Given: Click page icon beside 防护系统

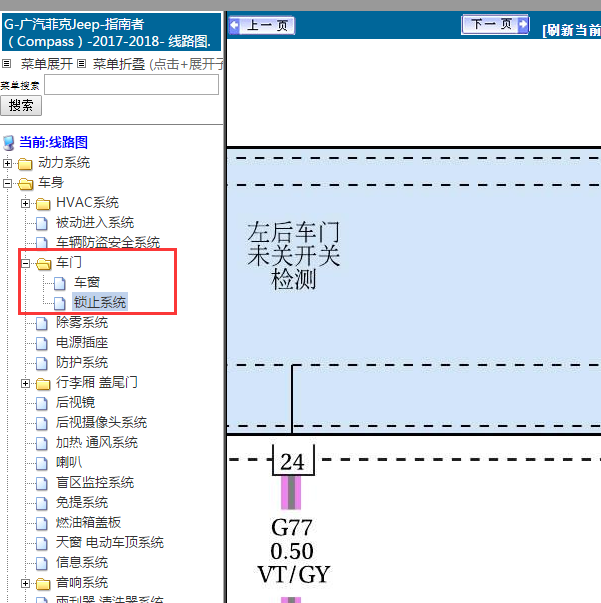Looking at the screenshot, I should click(42, 363).
